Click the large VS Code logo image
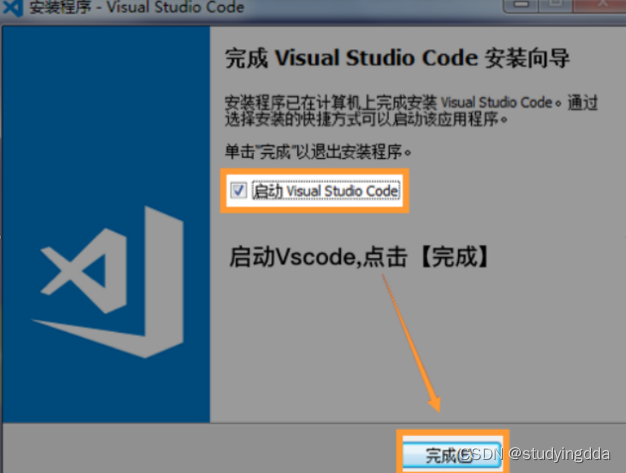Screen dimensions: 626x473 [x=108, y=282]
